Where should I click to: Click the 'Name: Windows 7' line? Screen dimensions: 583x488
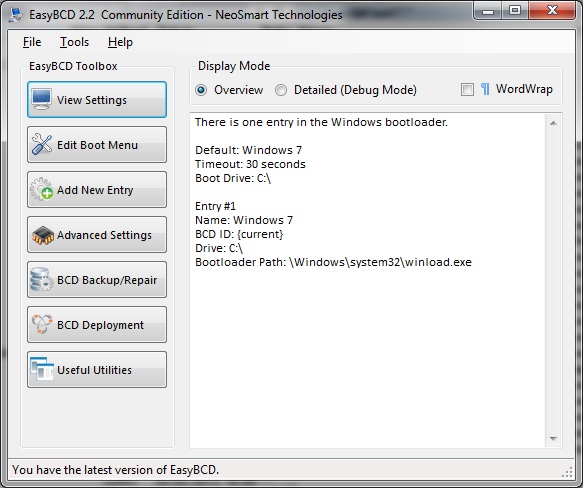[x=244, y=220]
